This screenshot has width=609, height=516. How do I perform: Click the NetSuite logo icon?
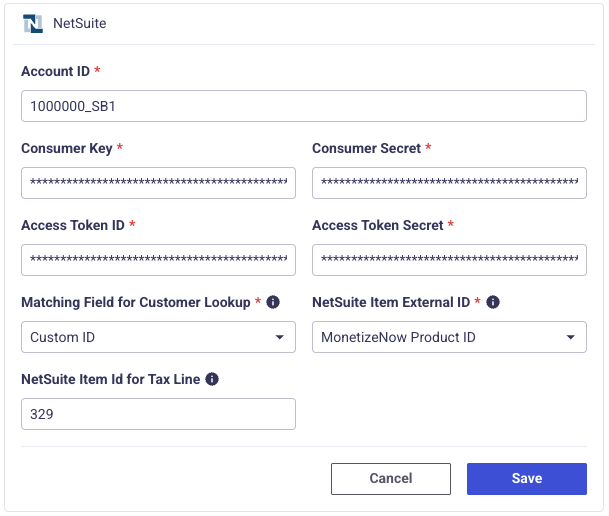33,24
